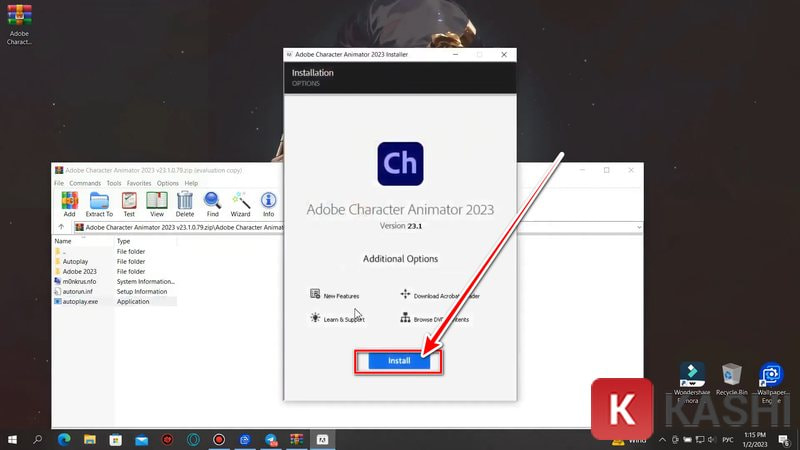
Task: Open the Learn & Support option
Action: click(337, 318)
